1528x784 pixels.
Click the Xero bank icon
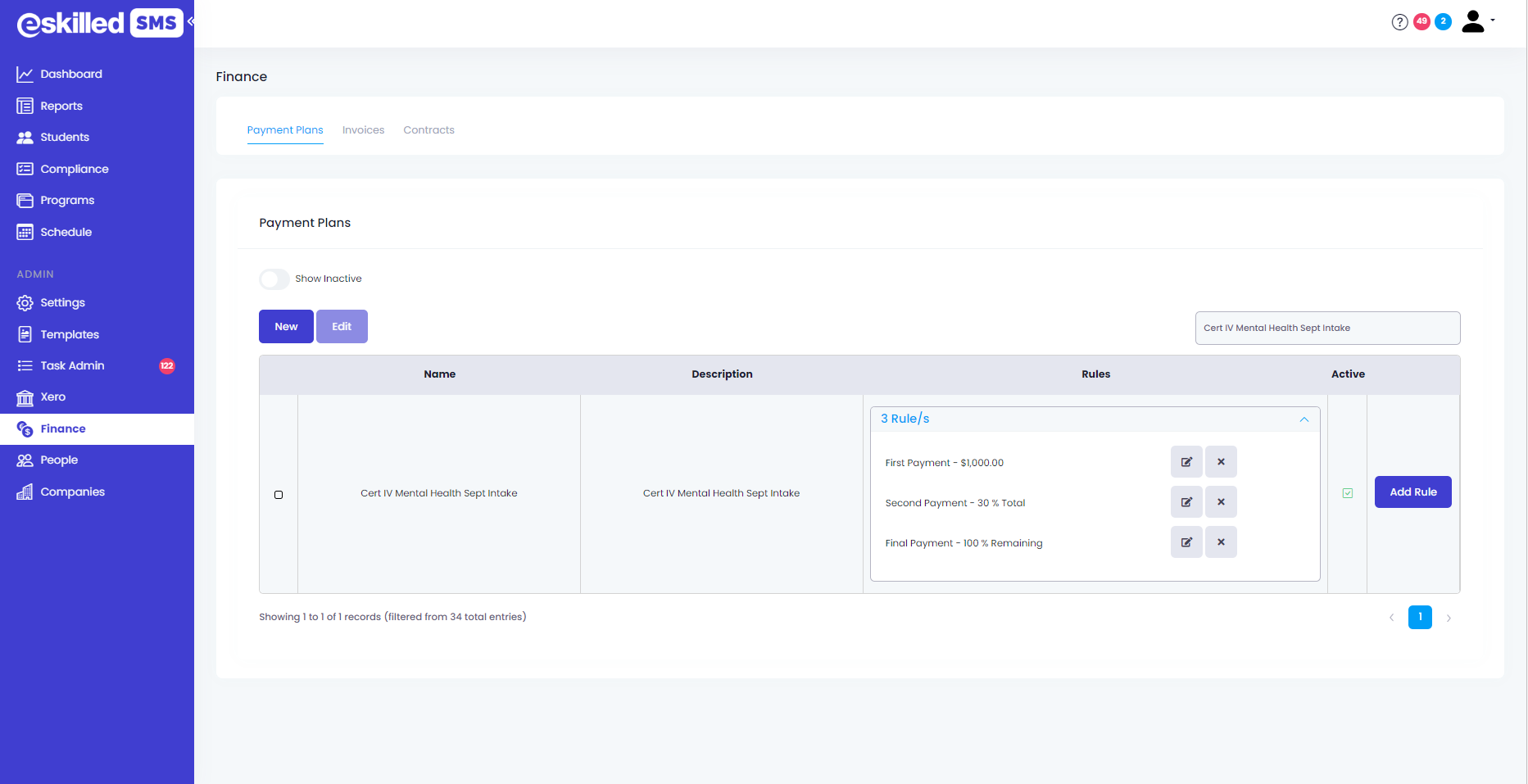coord(25,397)
